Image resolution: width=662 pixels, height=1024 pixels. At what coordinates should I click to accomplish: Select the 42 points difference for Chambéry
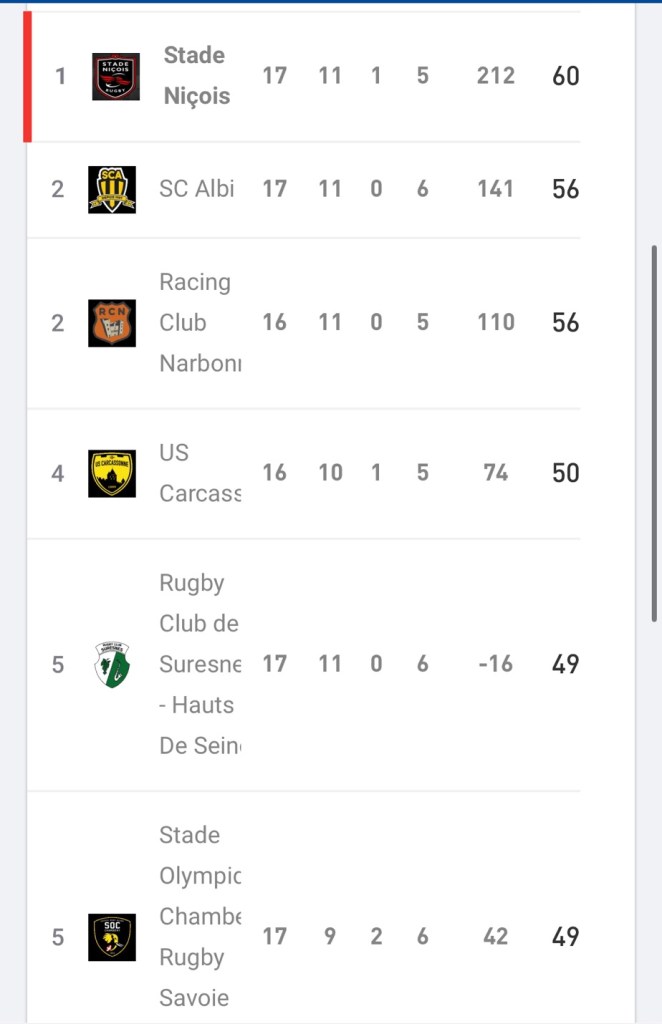pos(495,937)
